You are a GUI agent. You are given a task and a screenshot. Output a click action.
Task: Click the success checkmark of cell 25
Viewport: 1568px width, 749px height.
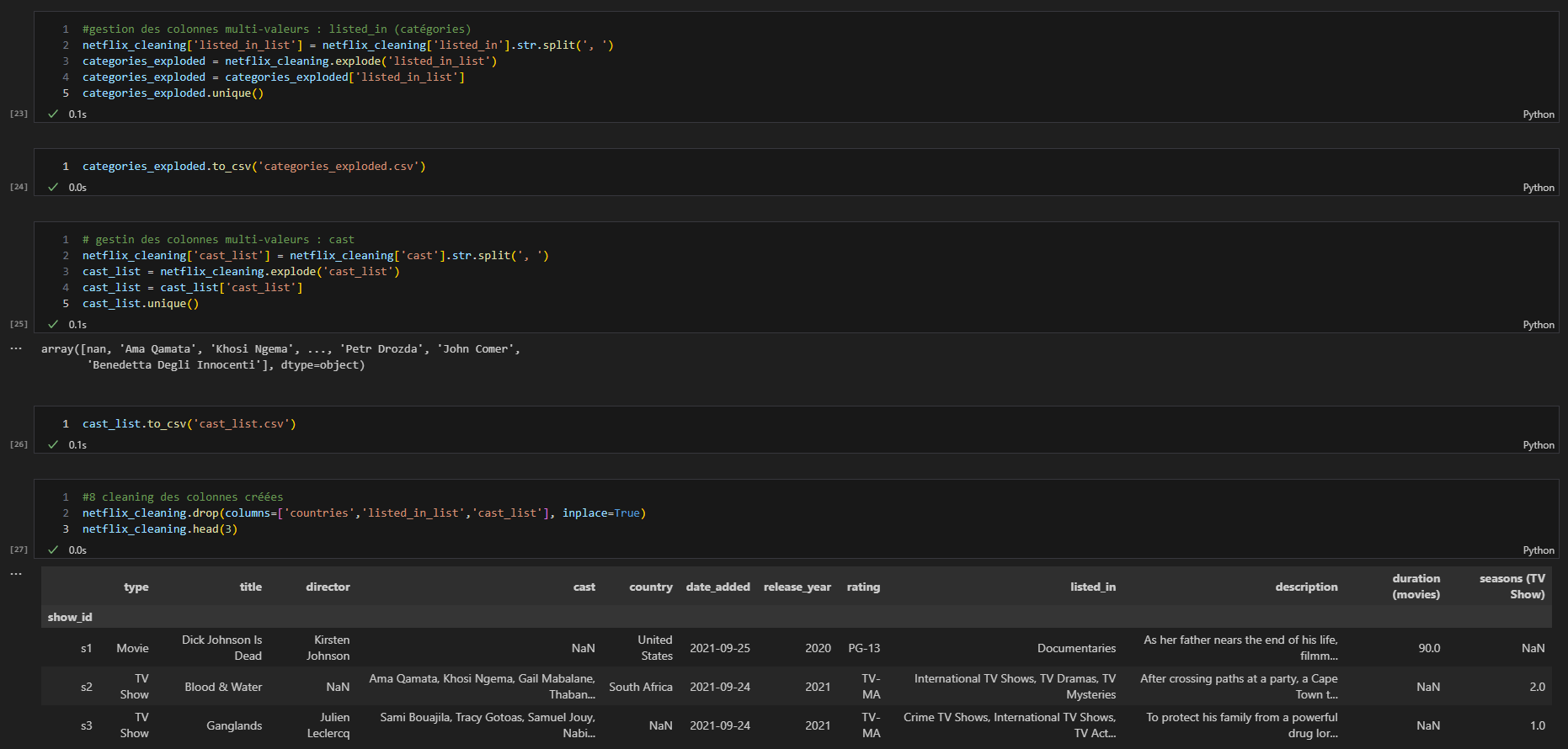pos(53,325)
